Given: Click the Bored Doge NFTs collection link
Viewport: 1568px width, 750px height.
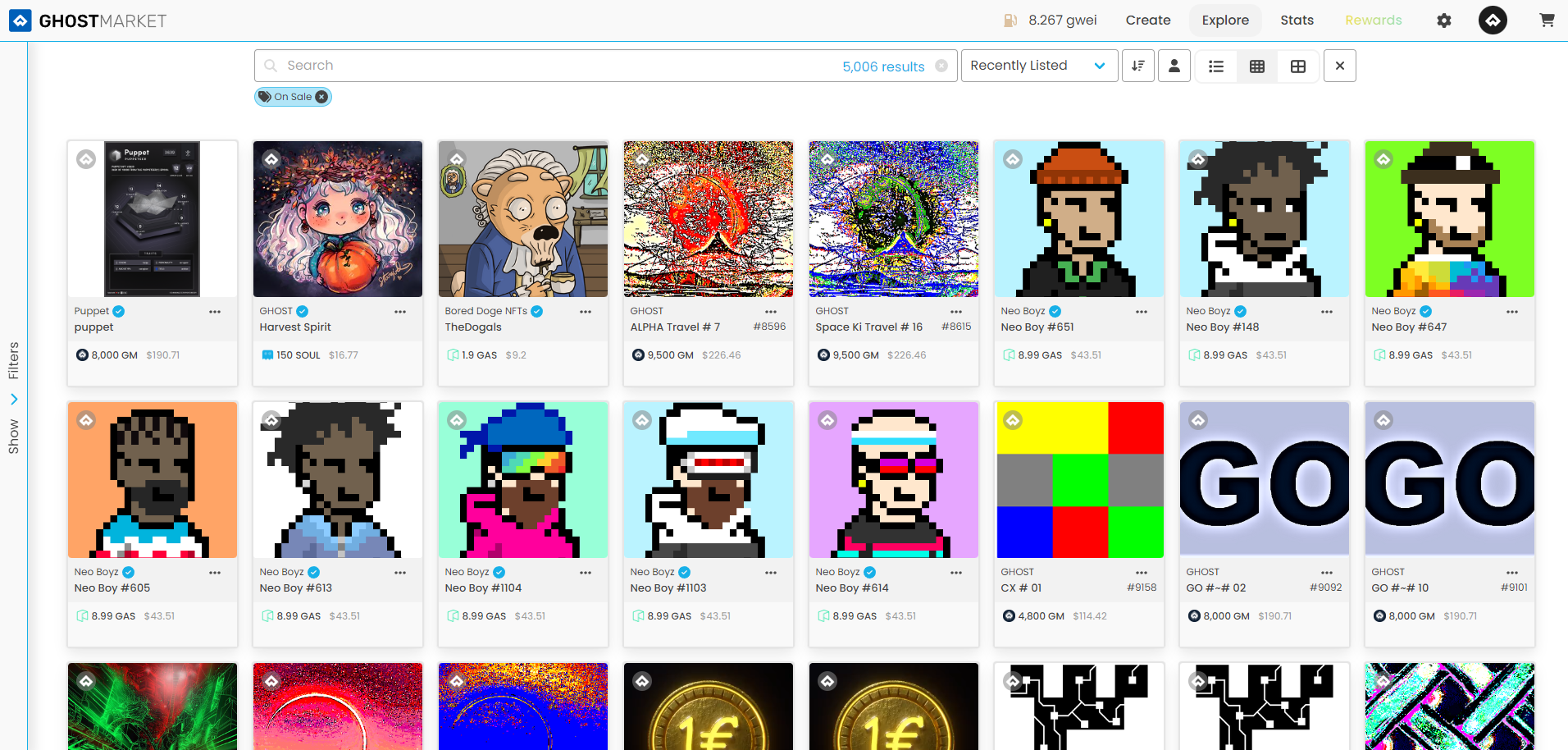Looking at the screenshot, I should tap(485, 311).
